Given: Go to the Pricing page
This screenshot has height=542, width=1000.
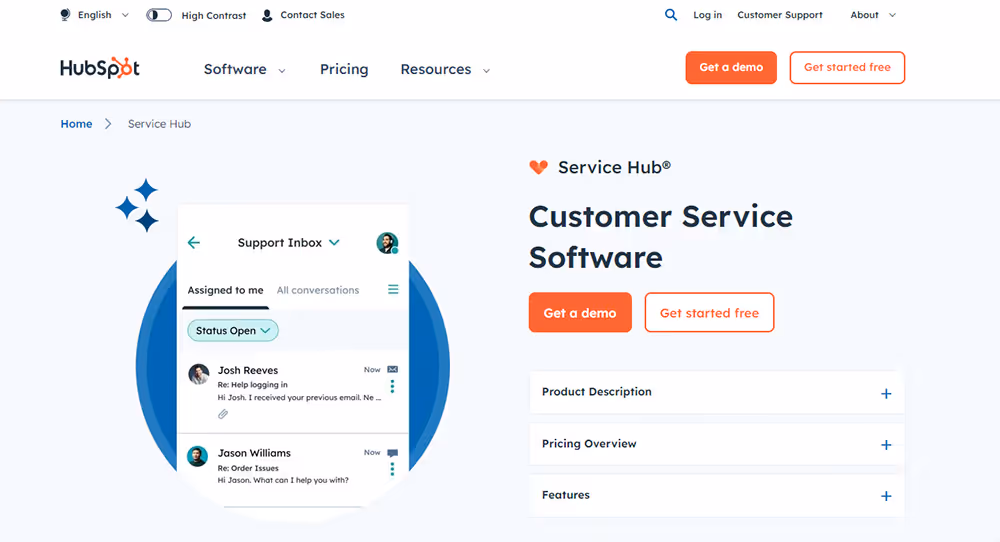Looking at the screenshot, I should (x=344, y=69).
